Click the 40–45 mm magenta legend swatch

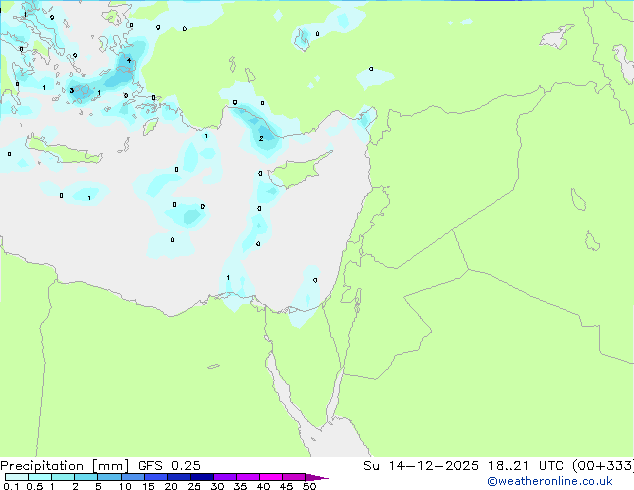(x=271, y=477)
